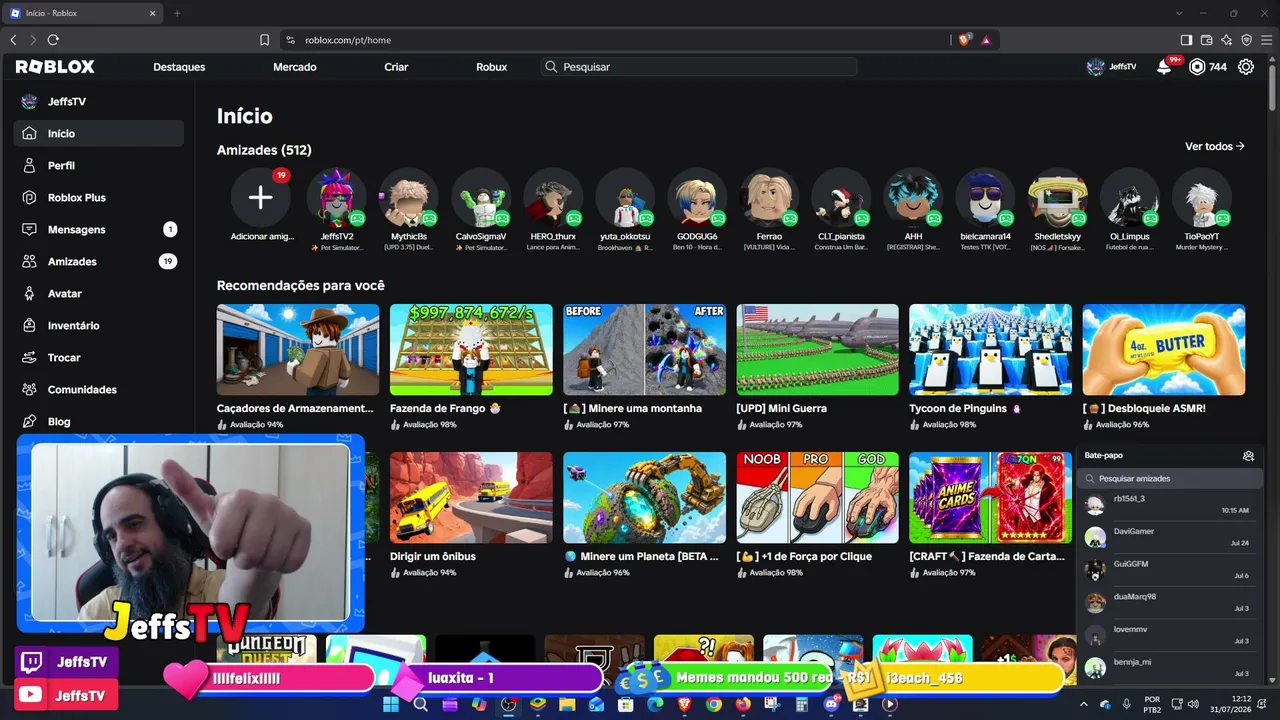This screenshot has height=720, width=1280.
Task: Open Avatar in the sidebar
Action: tap(98, 293)
